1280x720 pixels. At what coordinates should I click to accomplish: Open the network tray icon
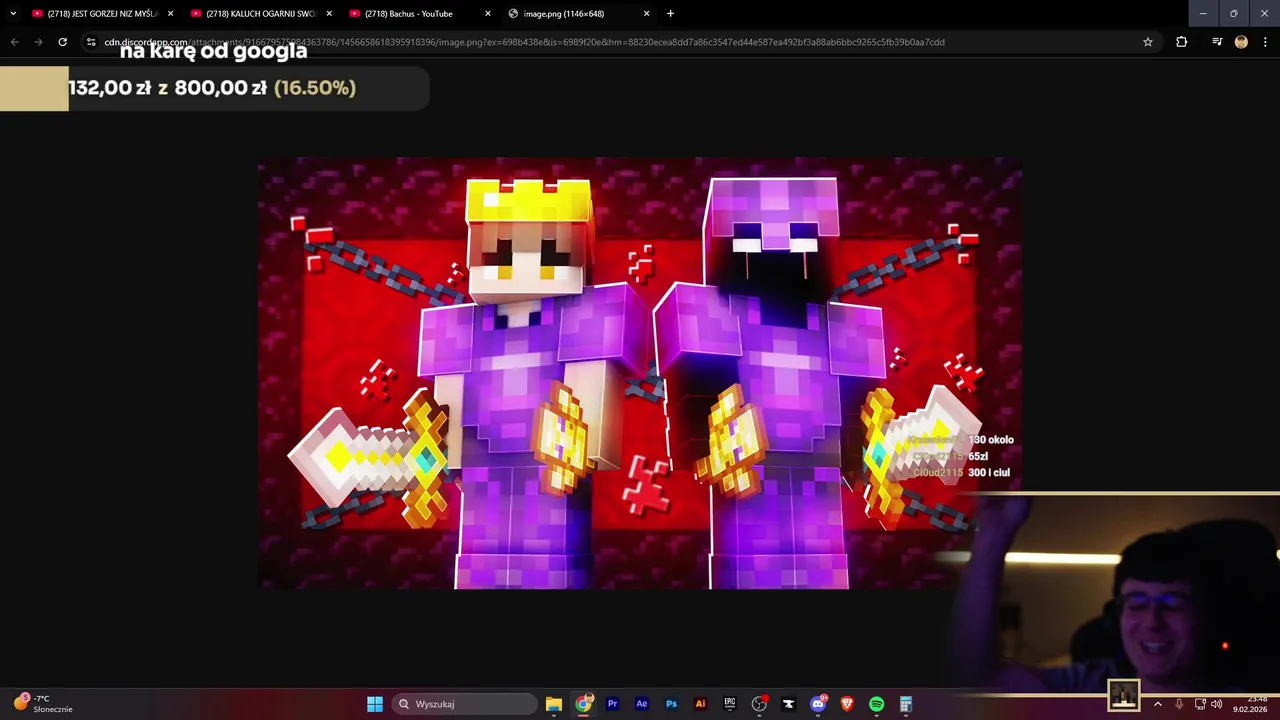[1200, 704]
